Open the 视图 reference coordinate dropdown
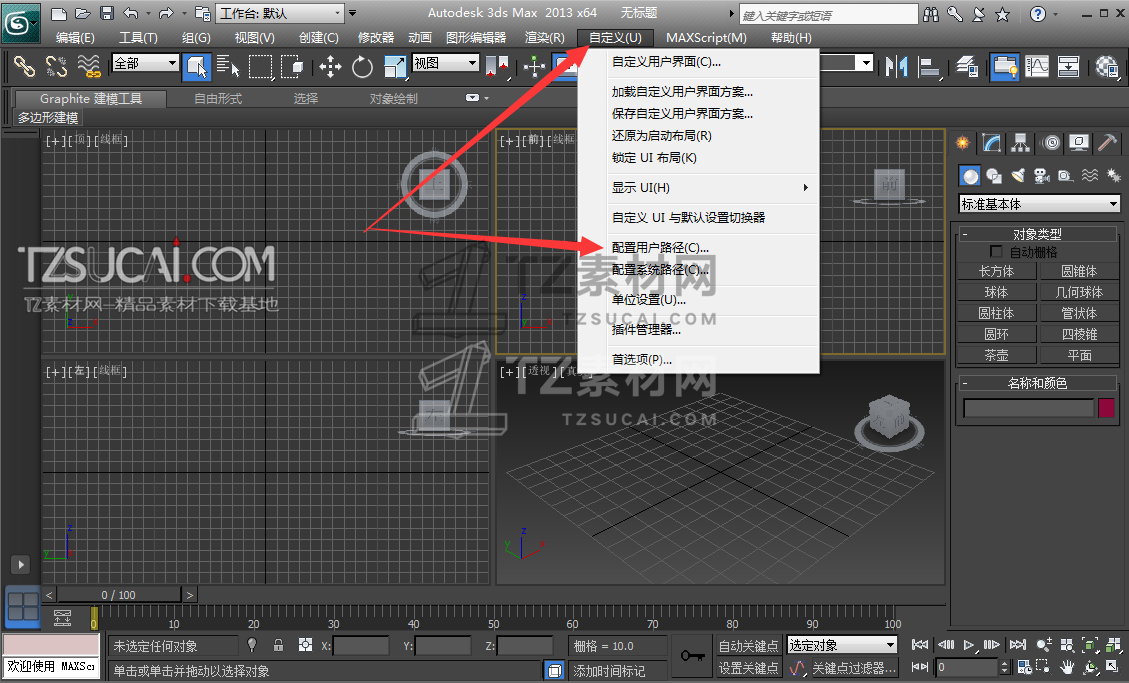 pyautogui.click(x=445, y=63)
